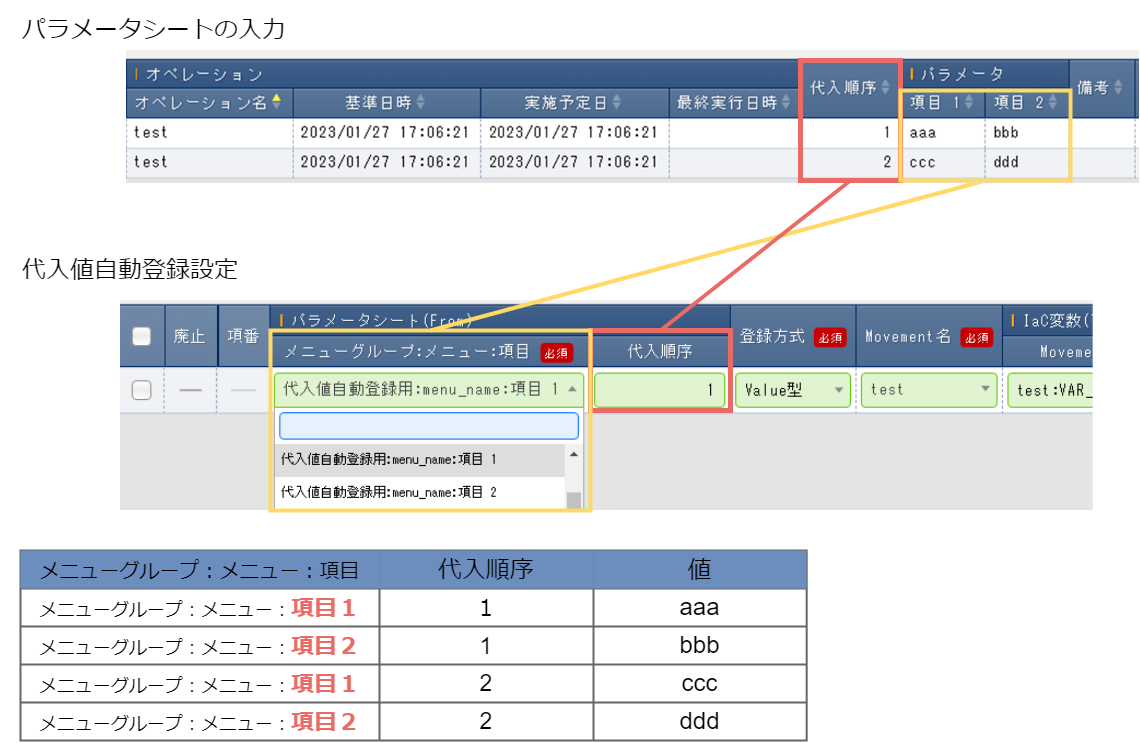Open the IaC変数 dropdown showing test:VAR_
Screen dimensions: 1140x743
[1048, 390]
